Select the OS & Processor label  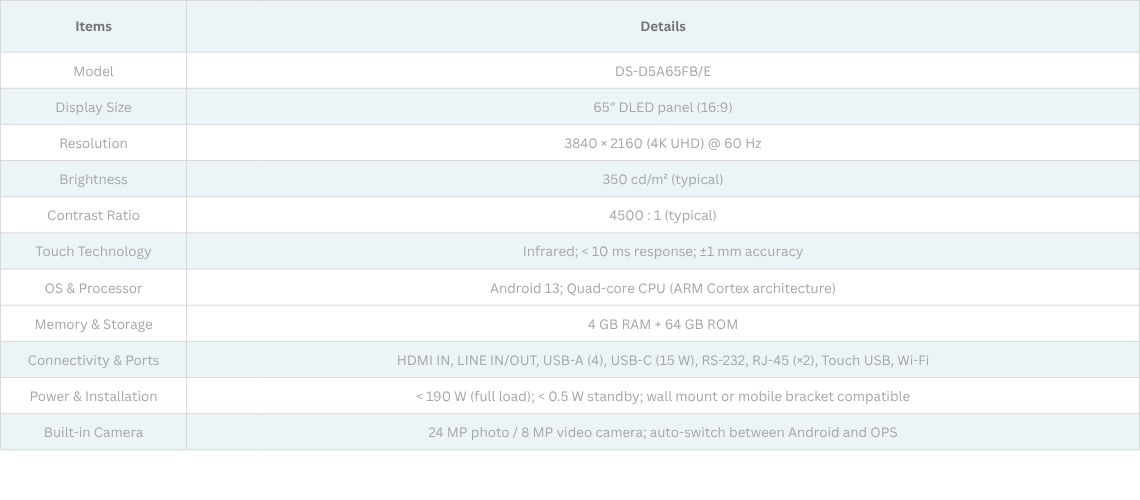93,288
